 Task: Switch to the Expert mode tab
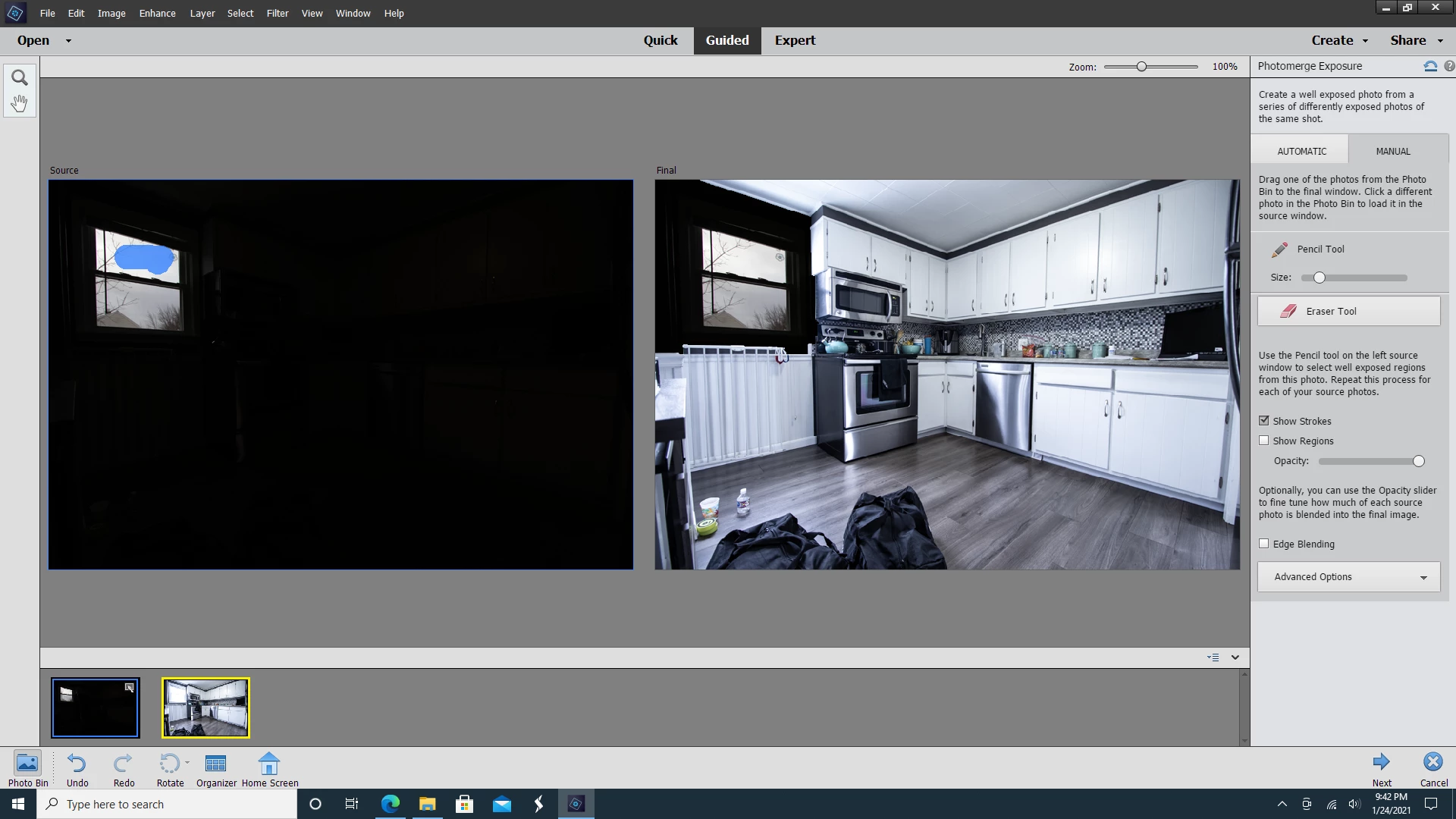point(795,40)
